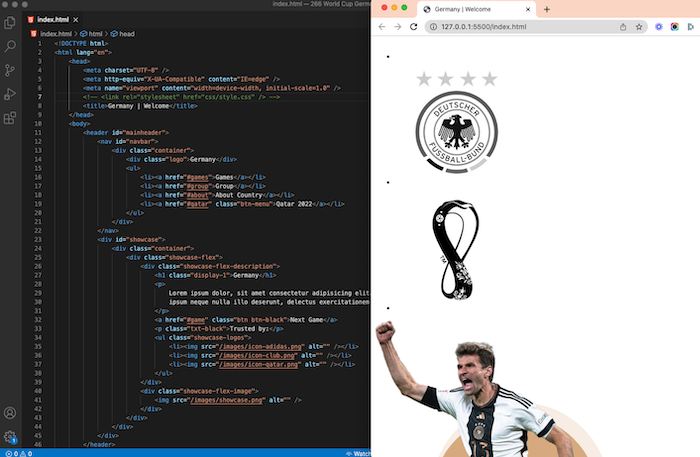Click the #games href on line 16
The width and height of the screenshot is (700, 457).
click(x=197, y=177)
